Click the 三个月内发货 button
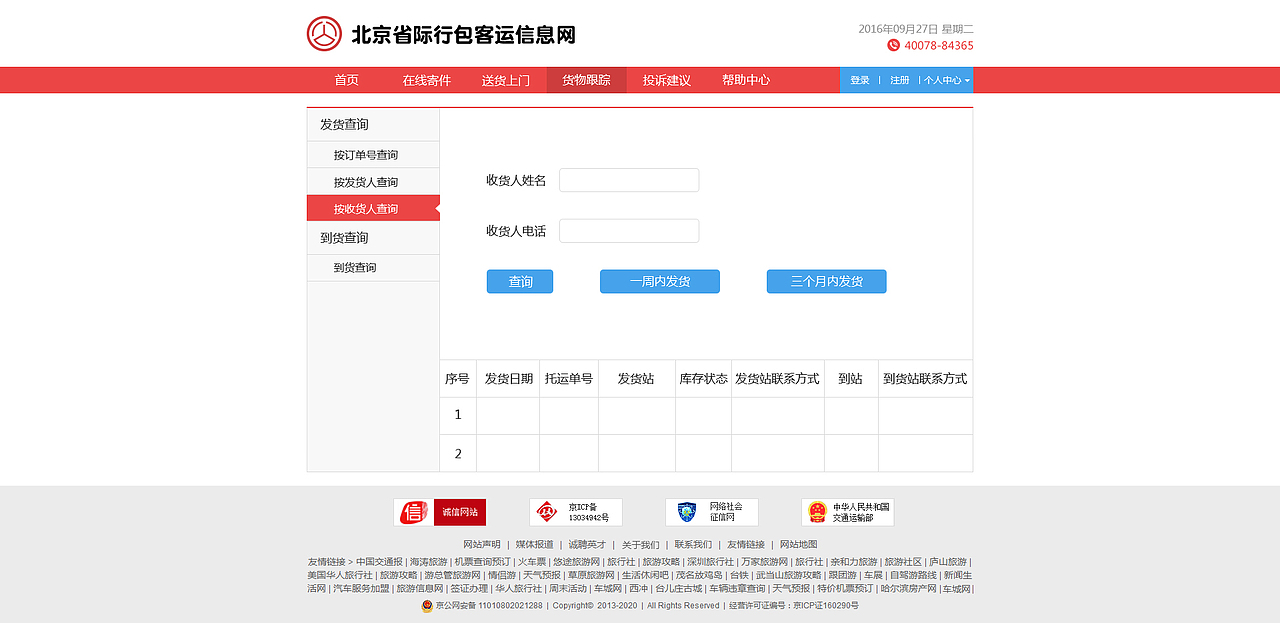 (826, 281)
